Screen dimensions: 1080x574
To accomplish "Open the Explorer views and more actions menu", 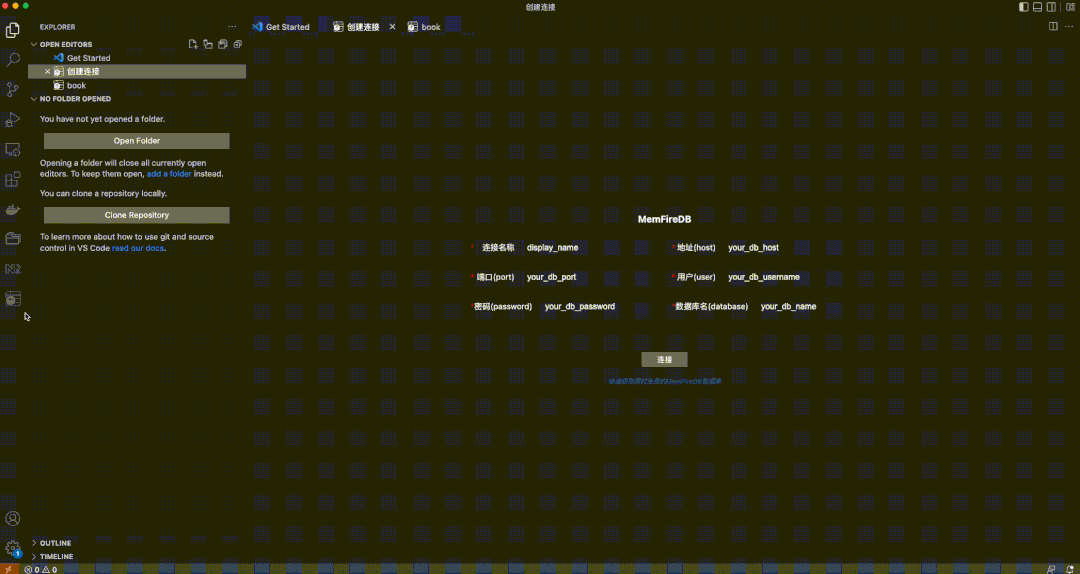I will (x=232, y=27).
